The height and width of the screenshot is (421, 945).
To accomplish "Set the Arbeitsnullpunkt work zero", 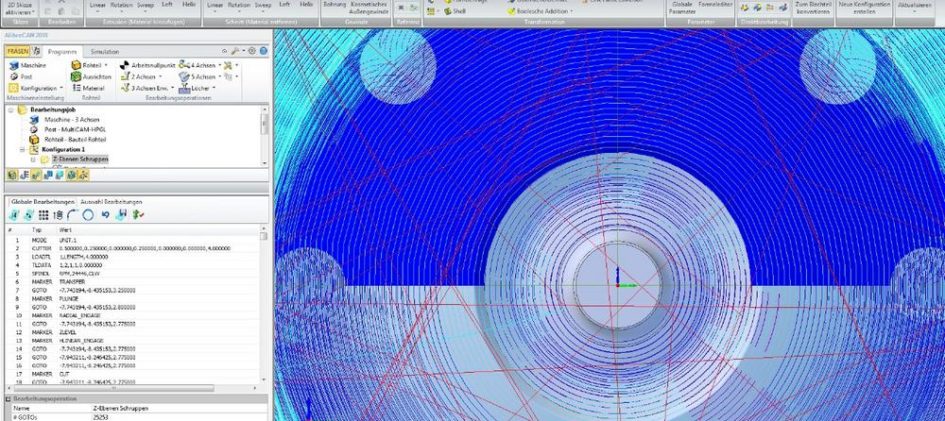I will 148,65.
